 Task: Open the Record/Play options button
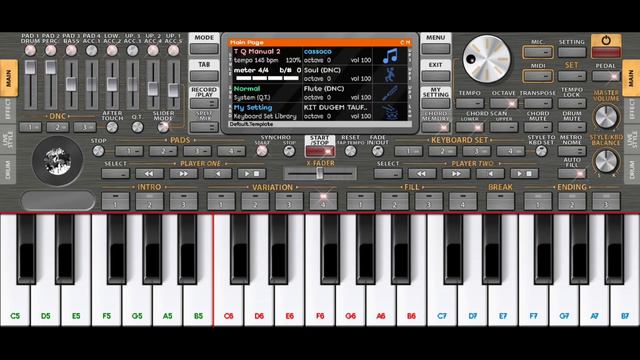(x=204, y=103)
